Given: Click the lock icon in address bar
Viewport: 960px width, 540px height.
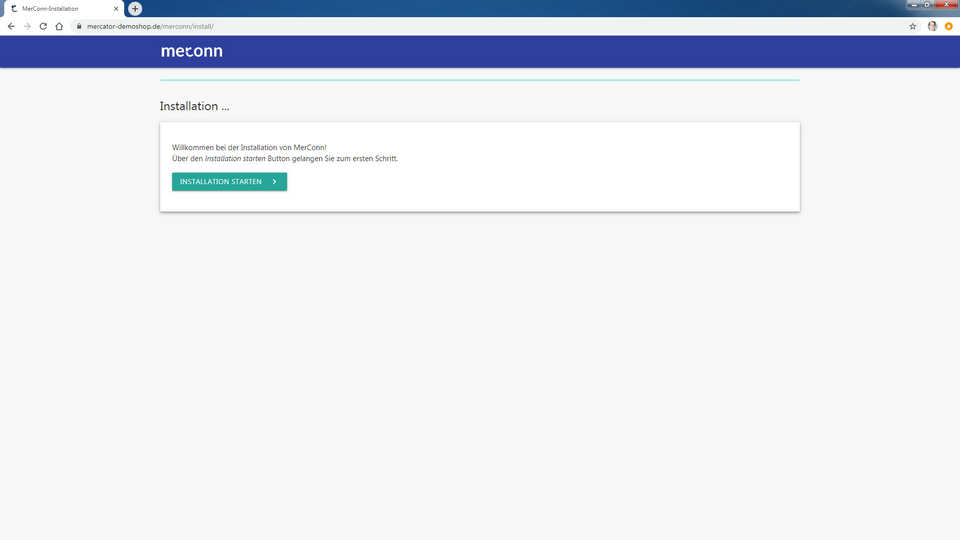Looking at the screenshot, I should 79,26.
